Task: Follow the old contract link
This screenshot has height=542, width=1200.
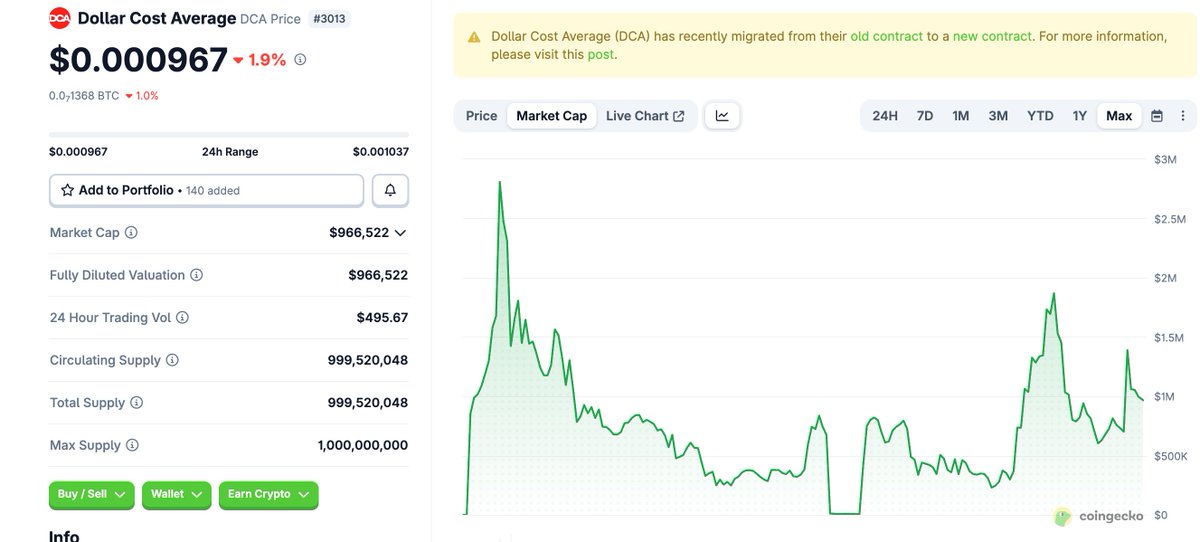Action: coord(888,36)
